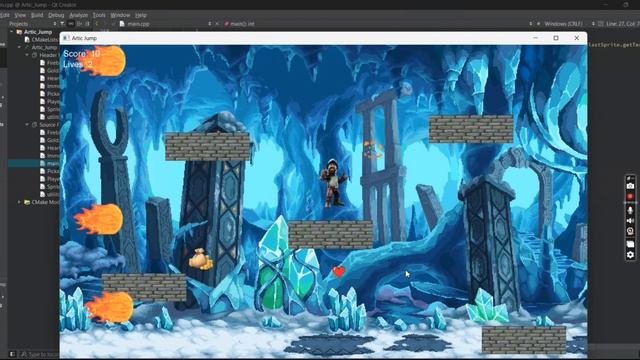This screenshot has height=360, width=640.
Task: Click the Line 27 column indicator
Action: 622,24
